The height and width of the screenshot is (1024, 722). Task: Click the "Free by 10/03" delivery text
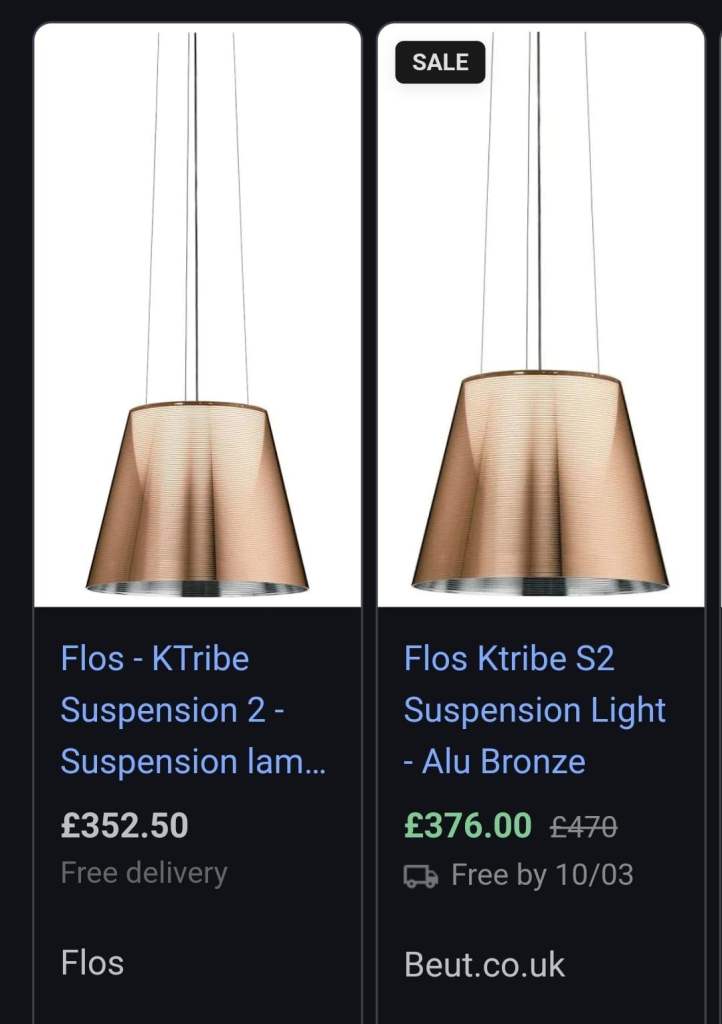(x=542, y=876)
